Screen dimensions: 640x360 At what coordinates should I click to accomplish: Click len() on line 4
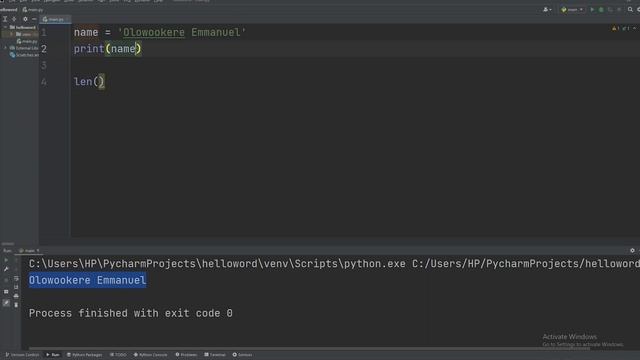(x=89, y=82)
